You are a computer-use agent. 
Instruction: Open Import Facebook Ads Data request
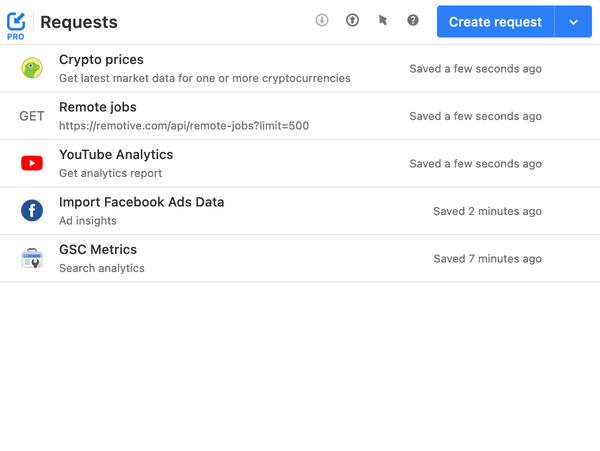coord(141,202)
